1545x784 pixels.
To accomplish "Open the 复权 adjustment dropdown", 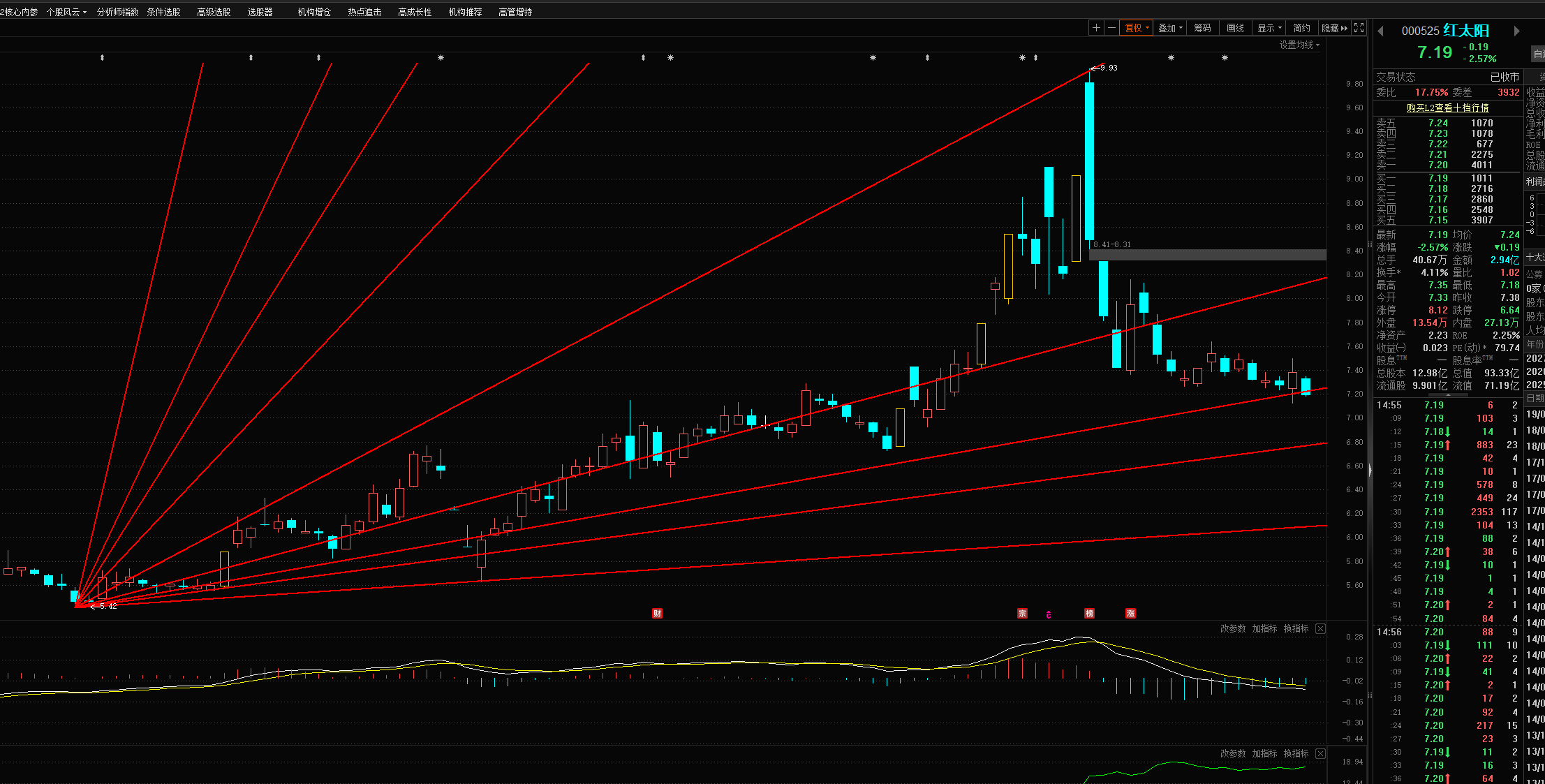I will (x=1137, y=28).
